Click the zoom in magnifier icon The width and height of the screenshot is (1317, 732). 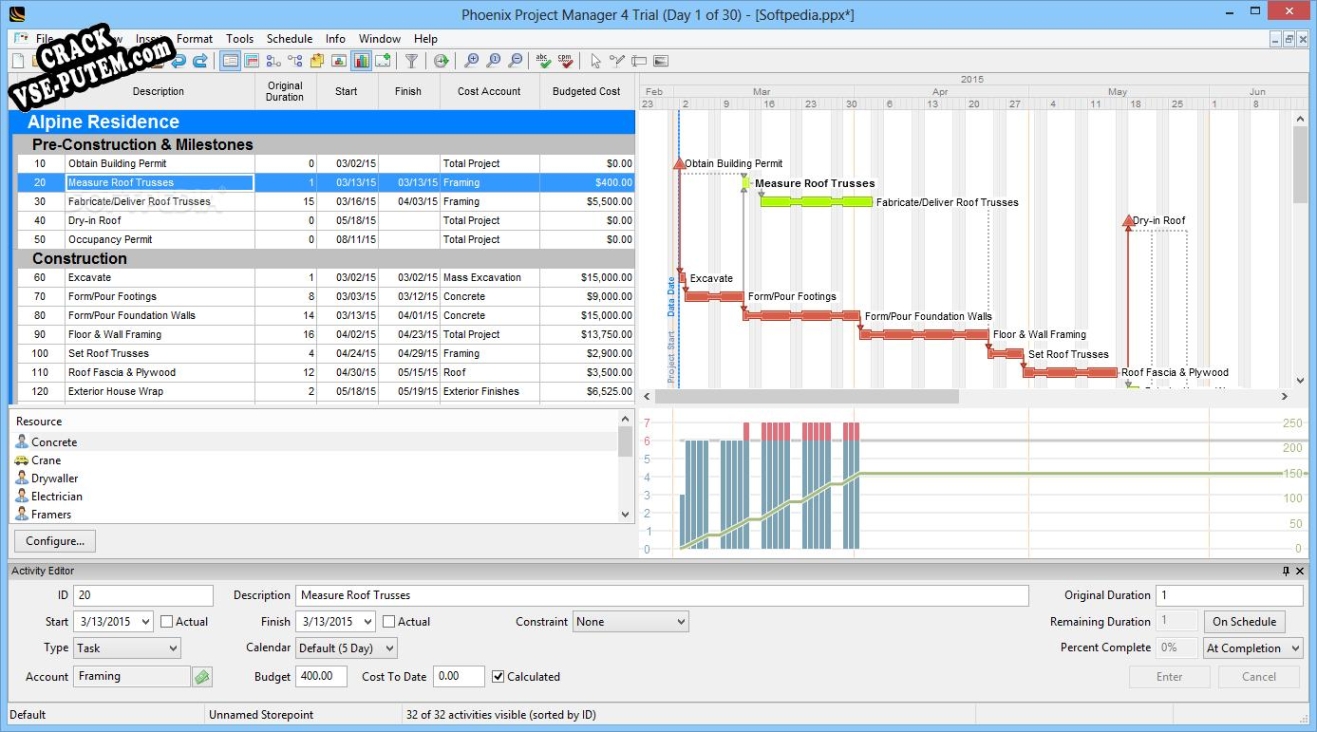point(472,61)
